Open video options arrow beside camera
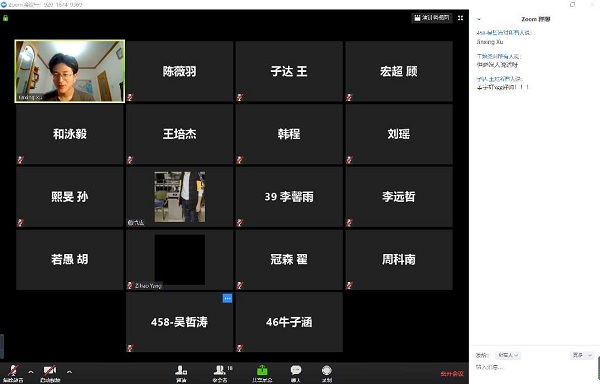Screen dimensions: 600x384 click(x=69, y=372)
